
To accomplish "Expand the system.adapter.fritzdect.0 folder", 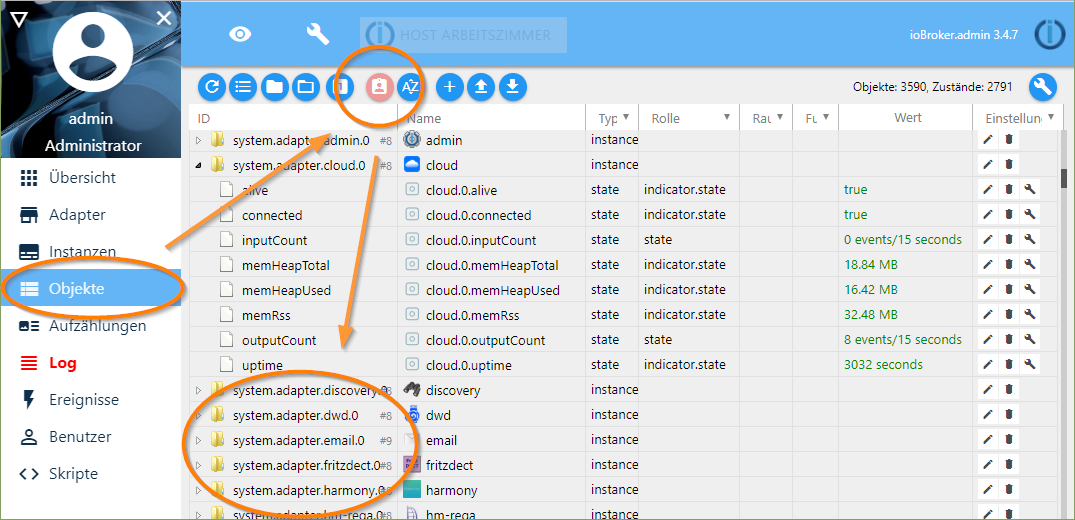I will coord(199,465).
